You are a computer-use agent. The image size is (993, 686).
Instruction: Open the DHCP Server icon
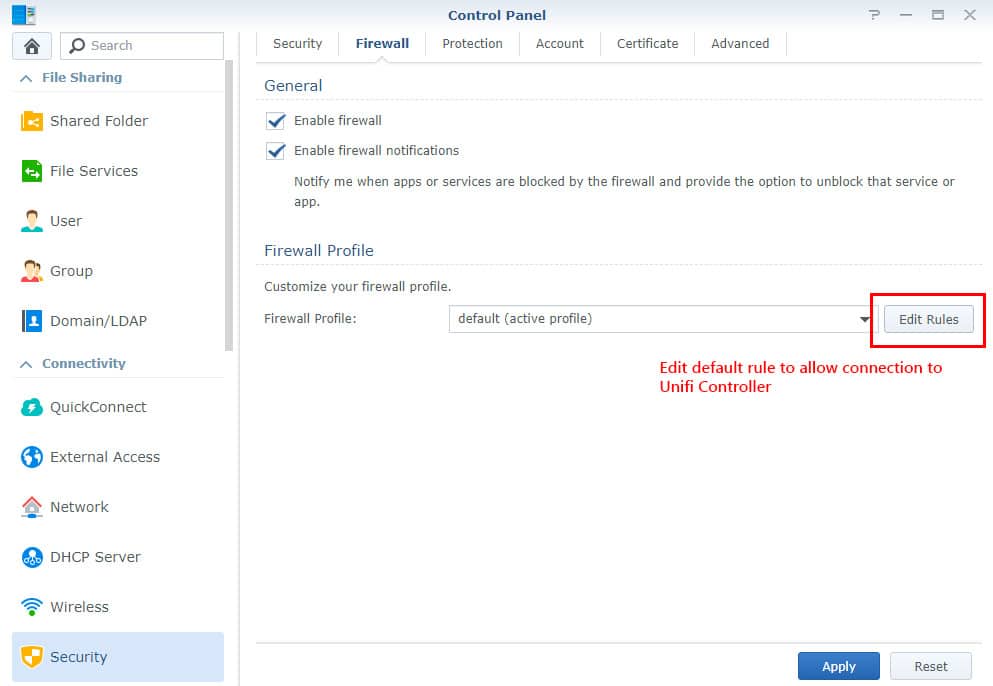tap(32, 557)
